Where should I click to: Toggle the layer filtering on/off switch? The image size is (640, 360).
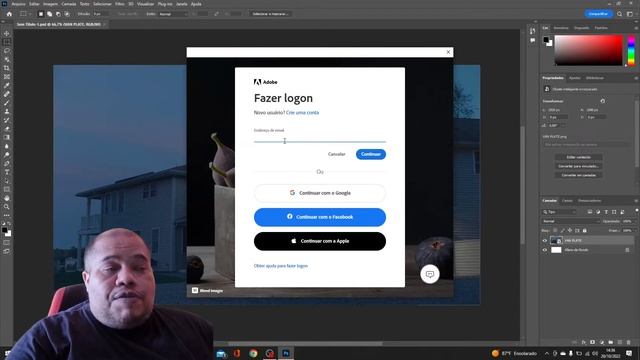coord(636,211)
